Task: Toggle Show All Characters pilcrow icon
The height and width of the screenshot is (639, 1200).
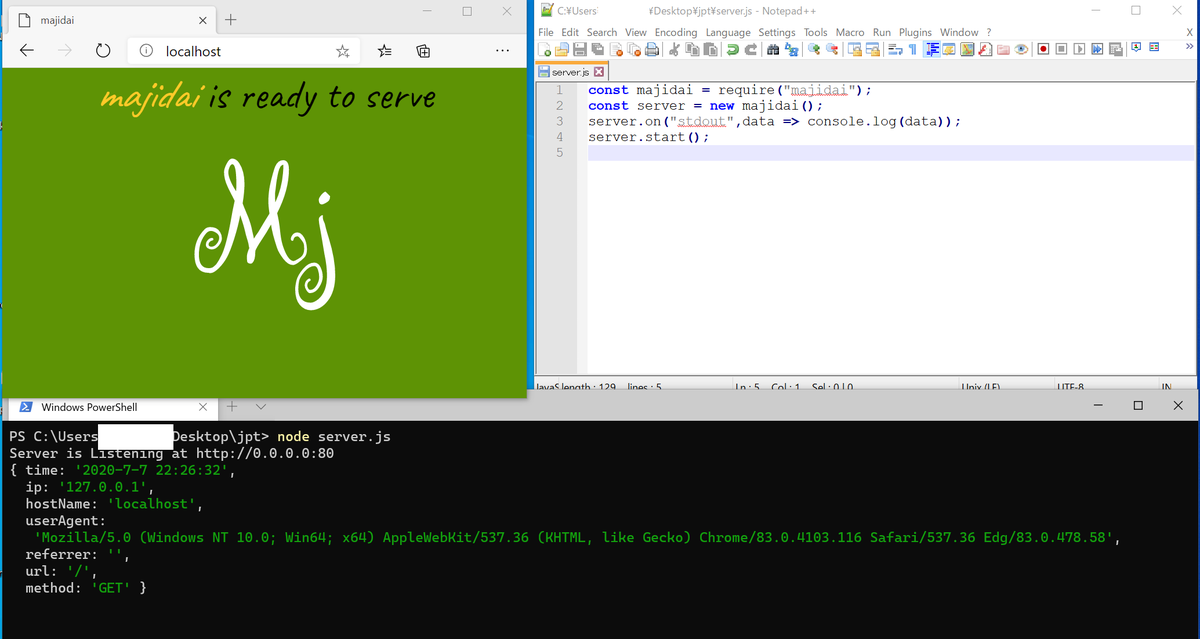Action: [912, 48]
